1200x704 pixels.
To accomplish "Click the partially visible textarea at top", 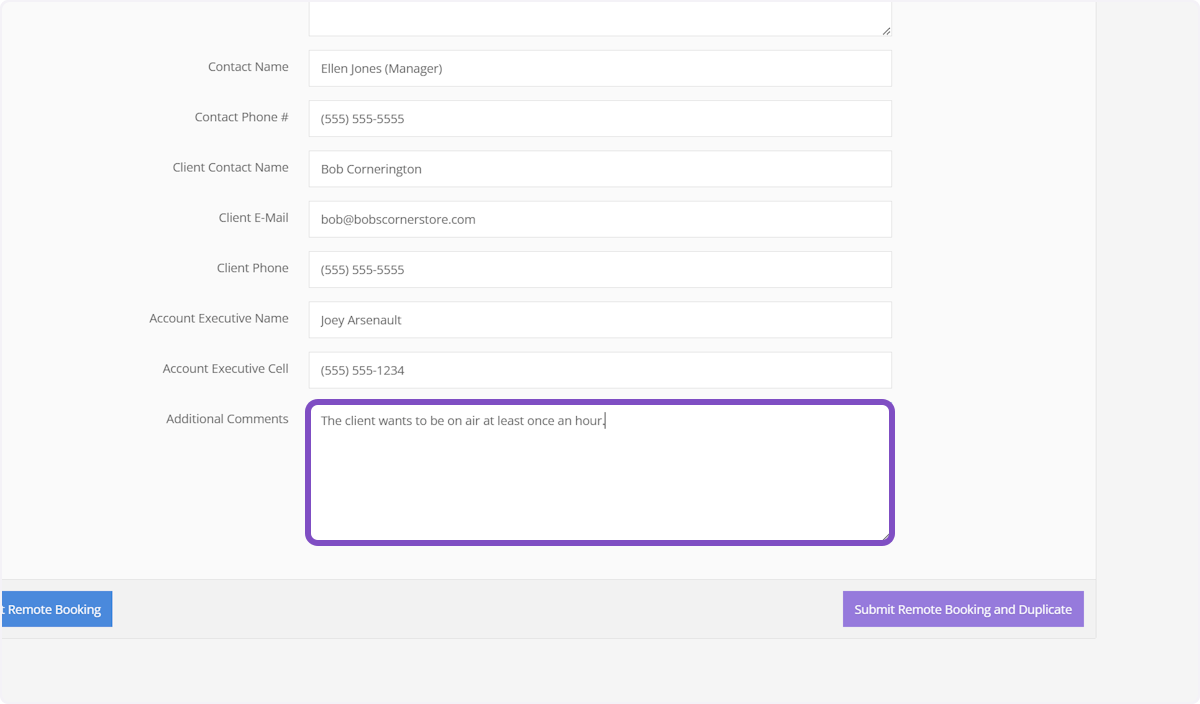I will click(600, 18).
